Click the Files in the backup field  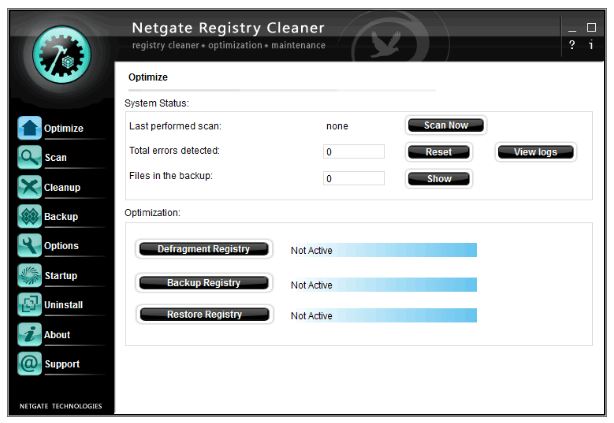pos(354,178)
